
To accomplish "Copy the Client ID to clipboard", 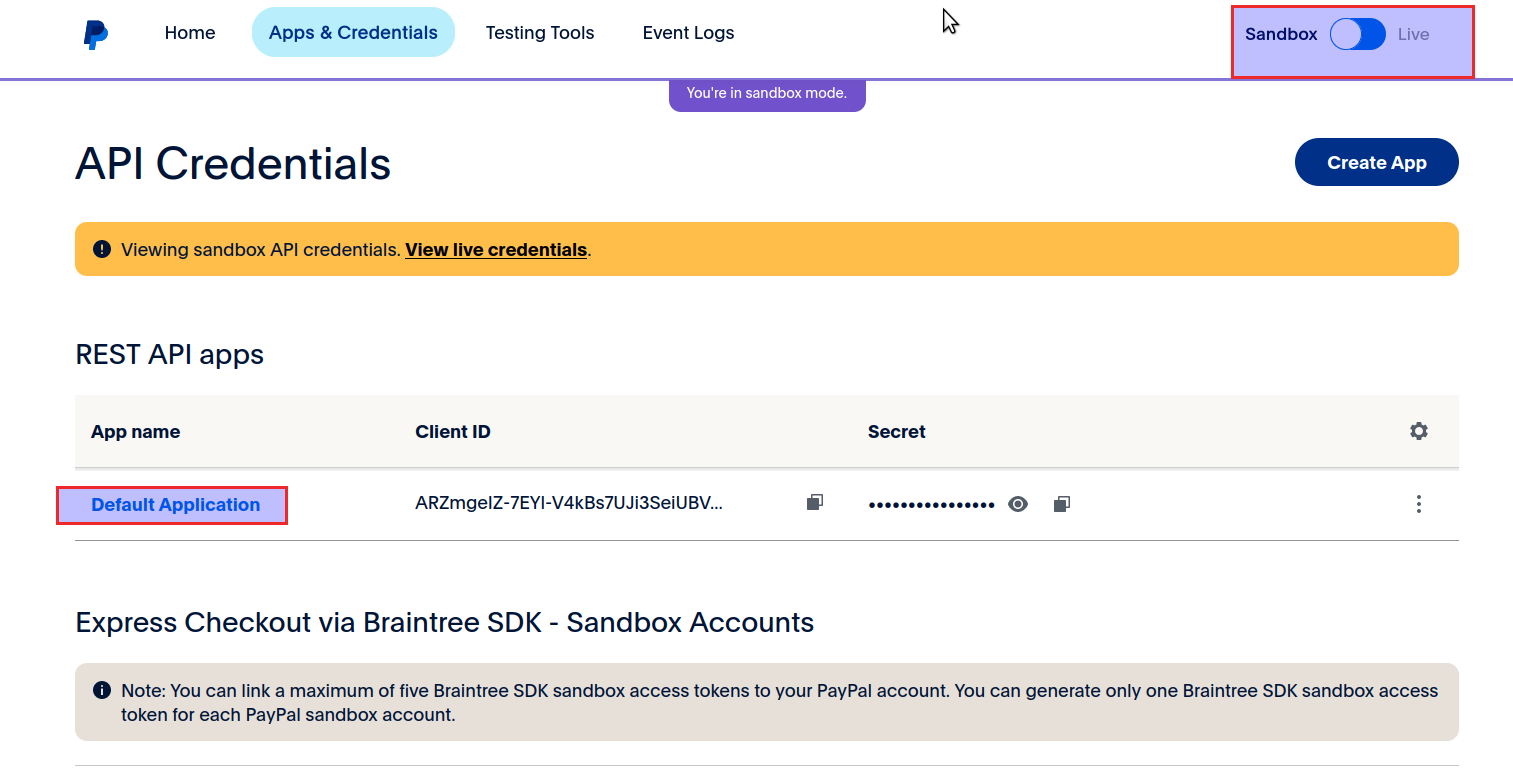I will point(815,503).
